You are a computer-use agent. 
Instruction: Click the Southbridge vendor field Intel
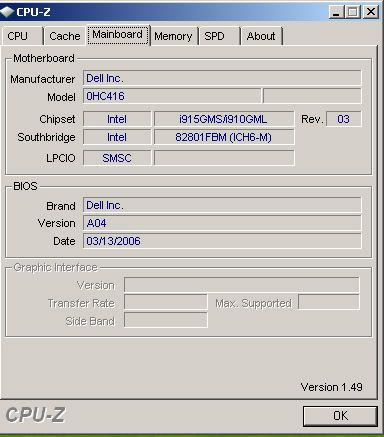click(x=117, y=137)
